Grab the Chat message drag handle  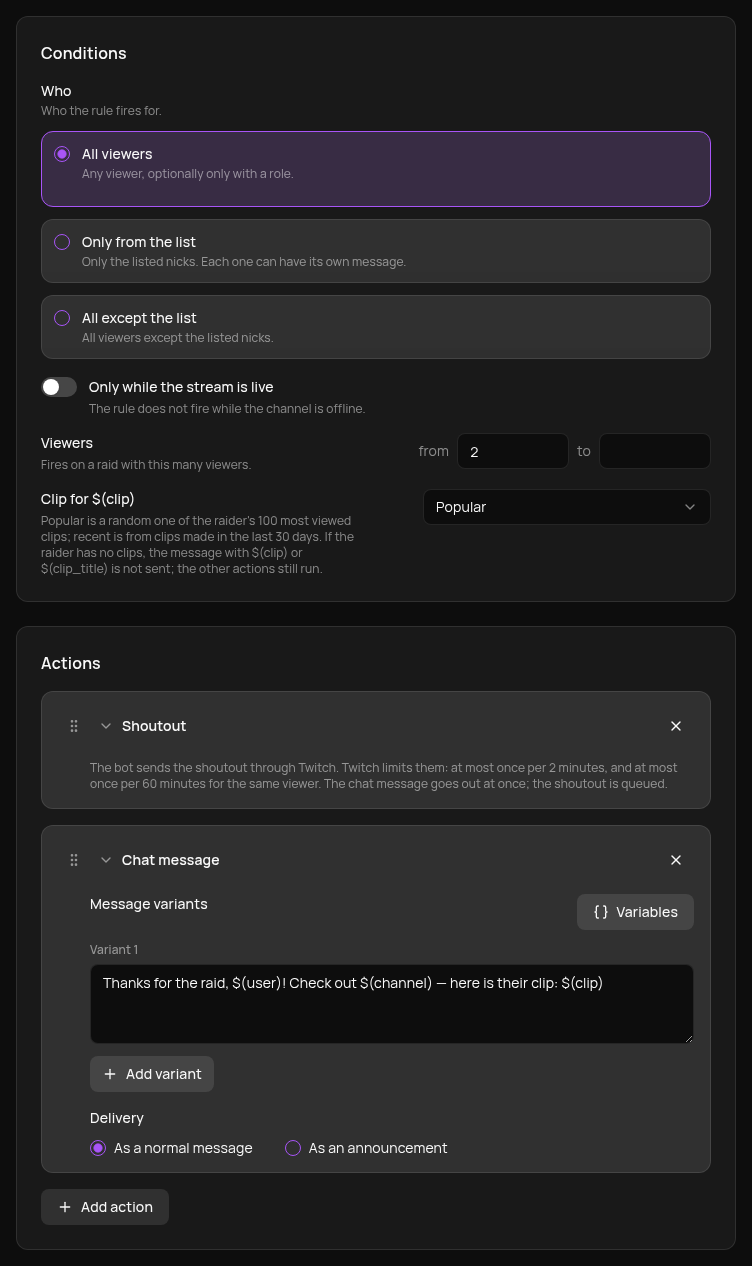point(74,860)
